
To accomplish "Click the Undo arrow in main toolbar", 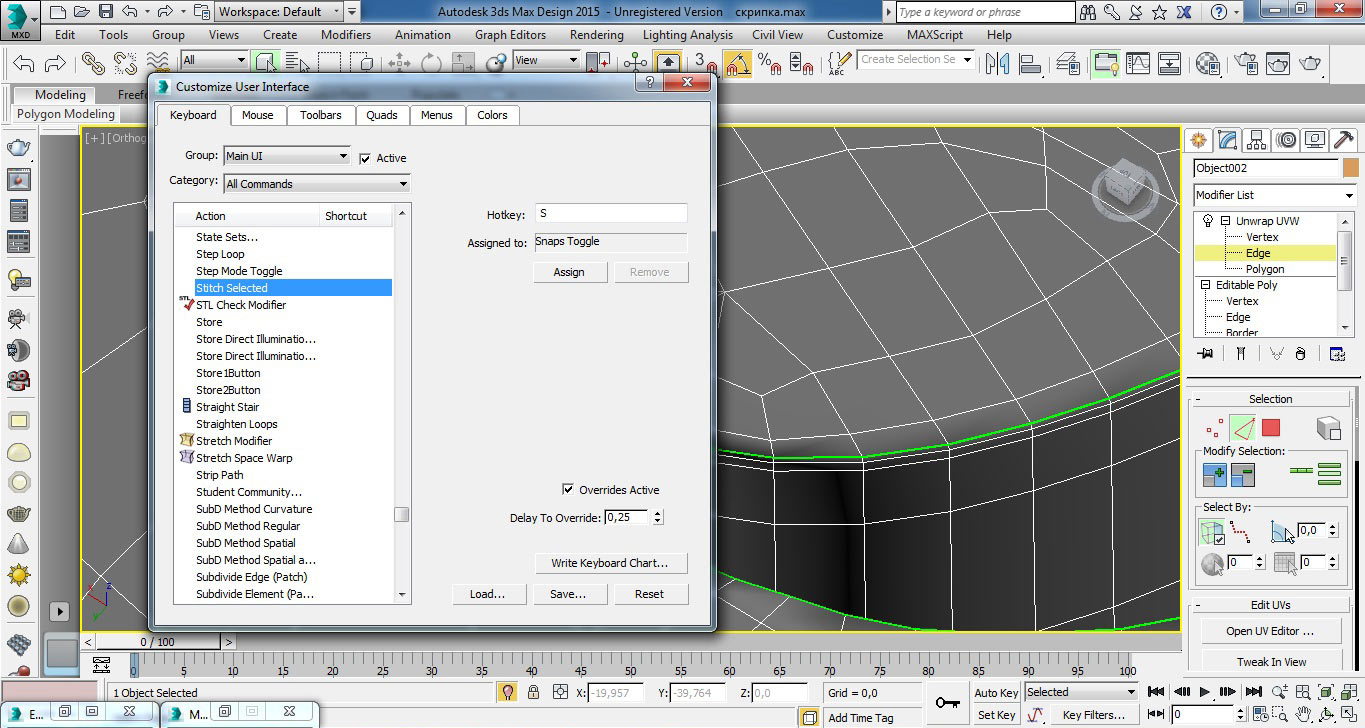I will coord(24,63).
